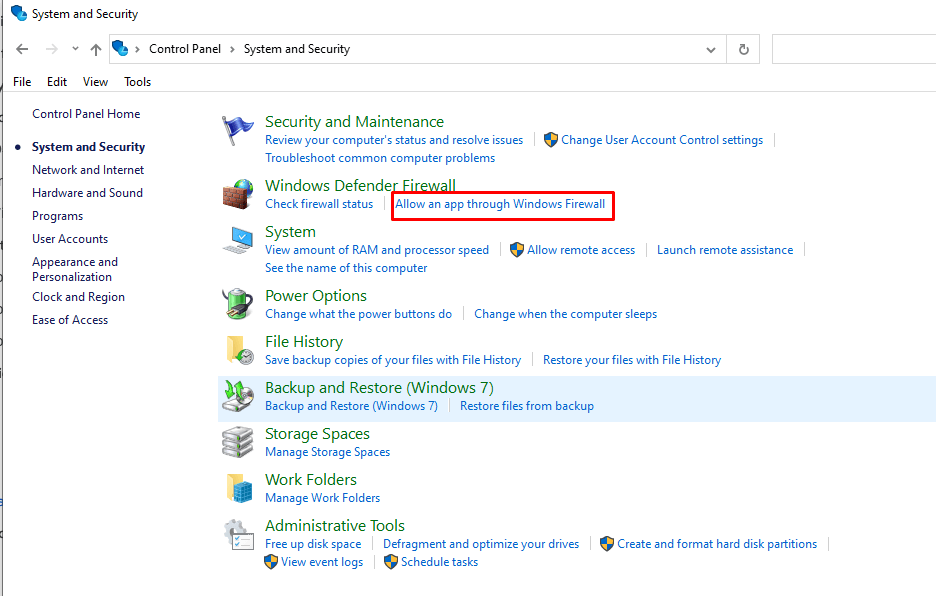Click the File History folder icon
The height and width of the screenshot is (596, 936).
point(238,350)
